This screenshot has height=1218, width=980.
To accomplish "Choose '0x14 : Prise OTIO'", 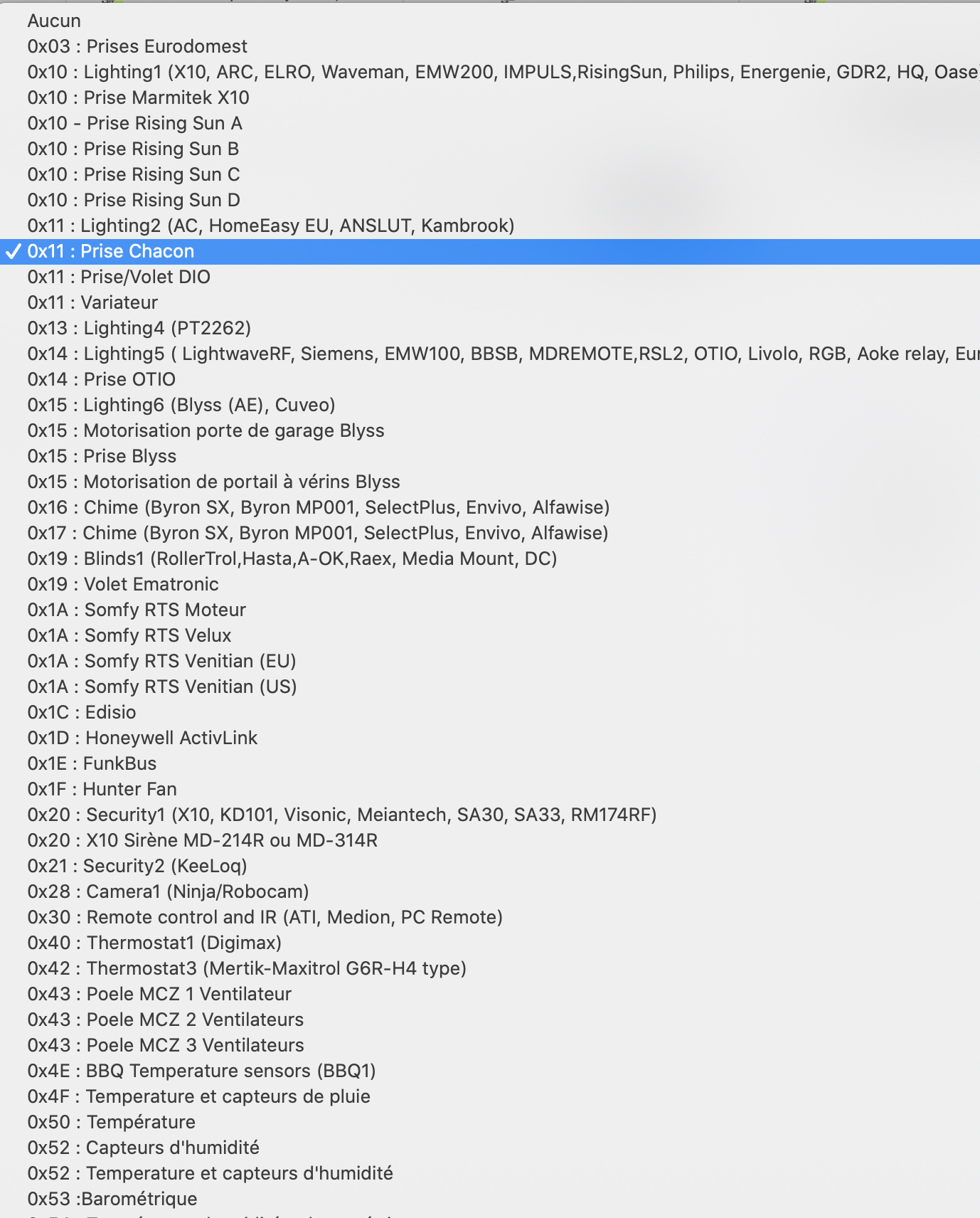I will 490,379.
